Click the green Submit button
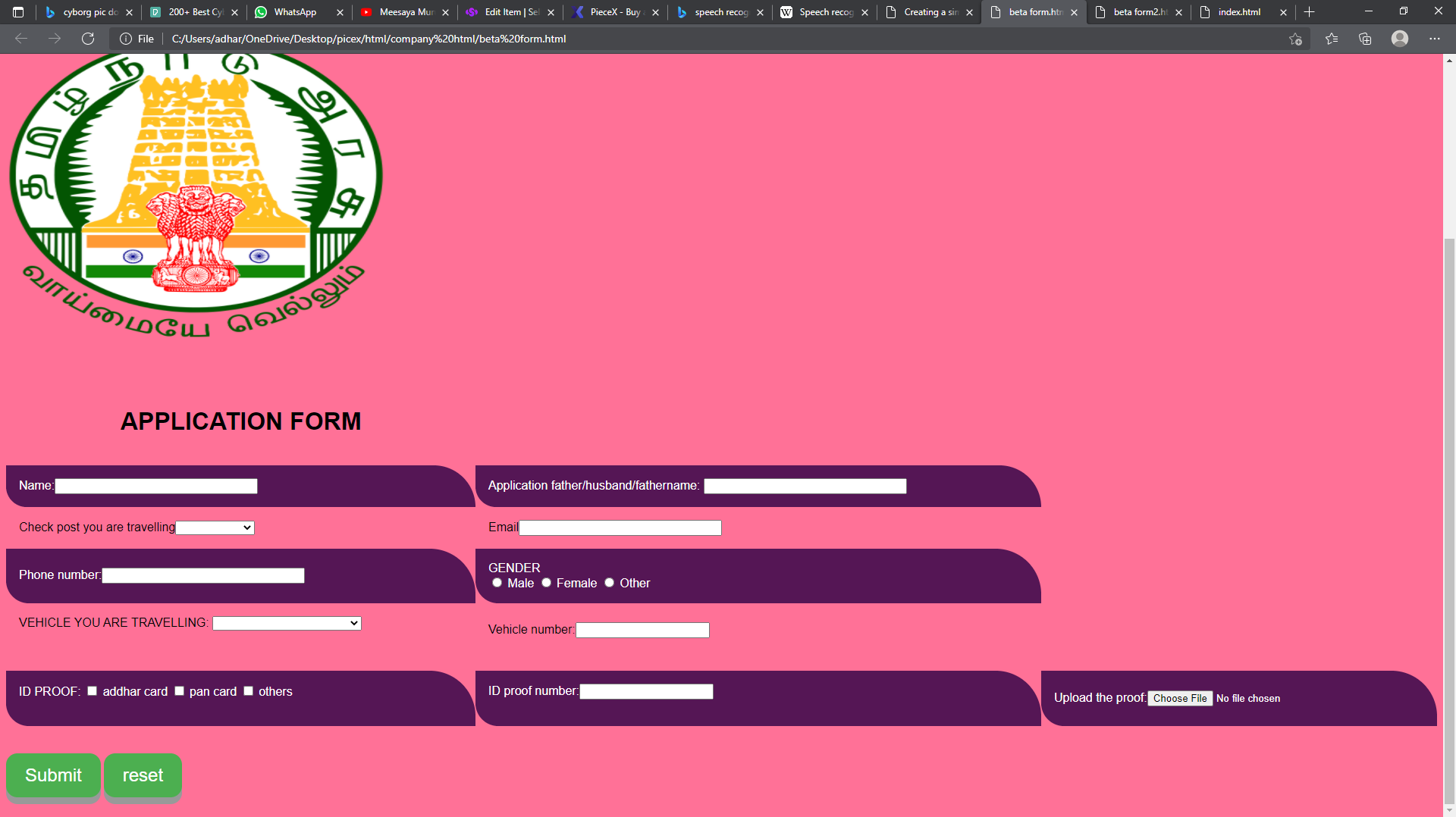The height and width of the screenshot is (817, 1456). point(53,775)
